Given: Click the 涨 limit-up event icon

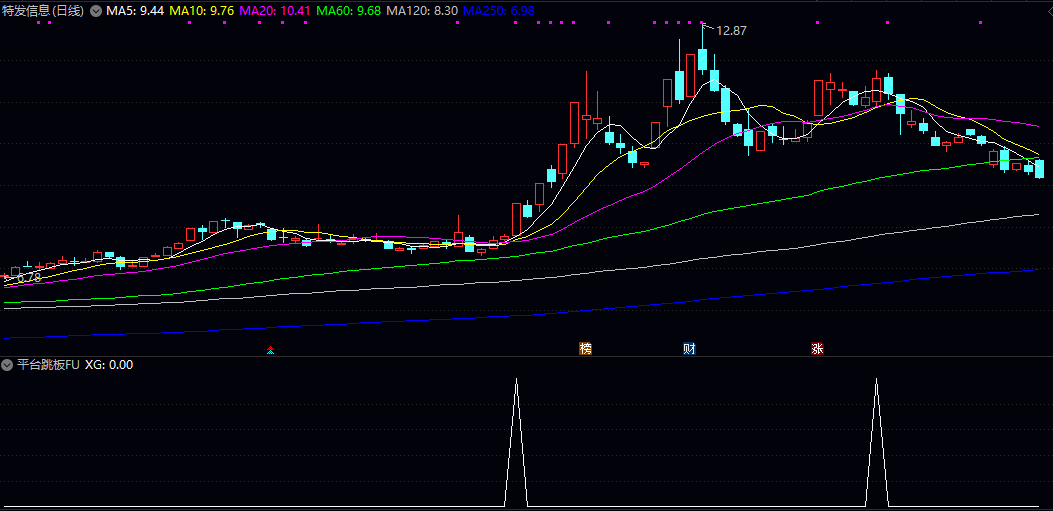Looking at the screenshot, I should click(817, 349).
